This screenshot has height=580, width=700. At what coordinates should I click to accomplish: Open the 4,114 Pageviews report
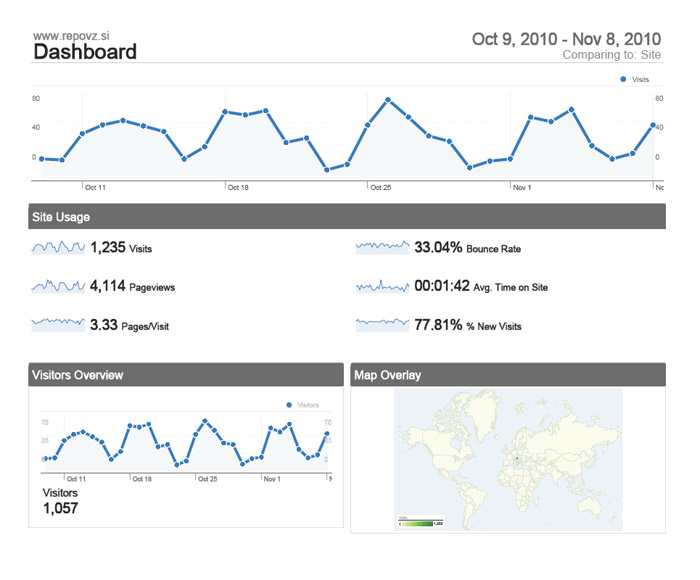132,287
